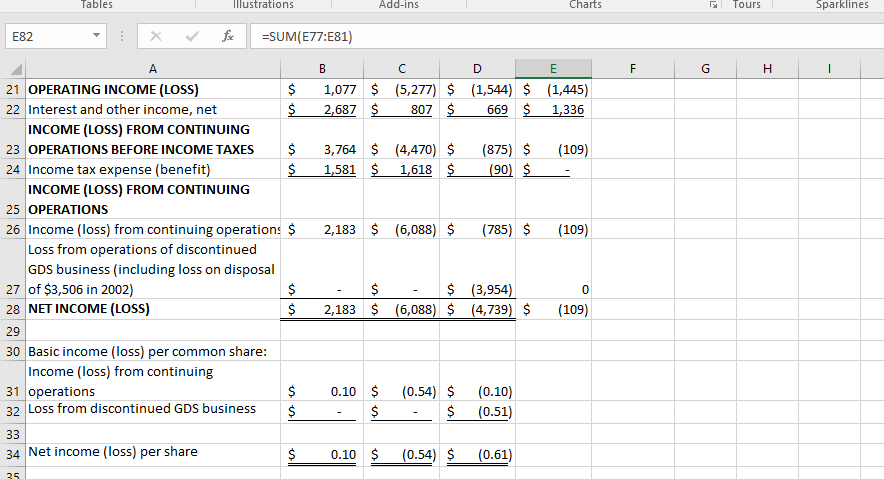Select column I header
This screenshot has width=884, height=479.
(x=829, y=69)
